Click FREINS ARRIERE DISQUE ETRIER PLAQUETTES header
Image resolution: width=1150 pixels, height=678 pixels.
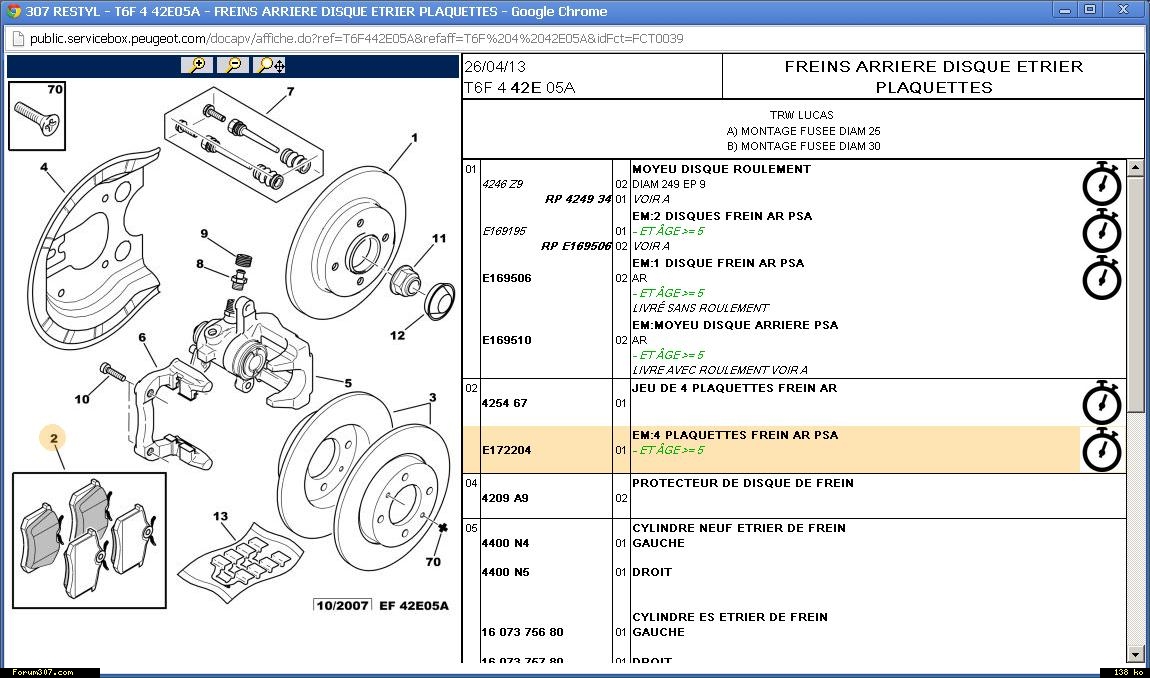pyautogui.click(x=934, y=76)
